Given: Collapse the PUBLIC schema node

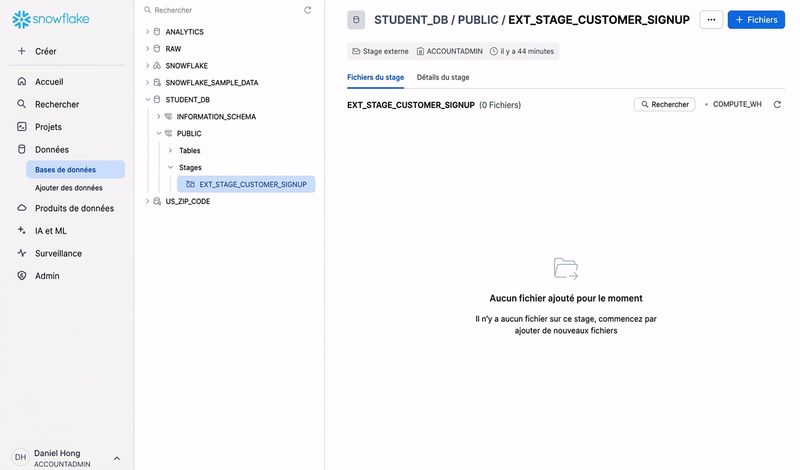Looking at the screenshot, I should tap(159, 133).
